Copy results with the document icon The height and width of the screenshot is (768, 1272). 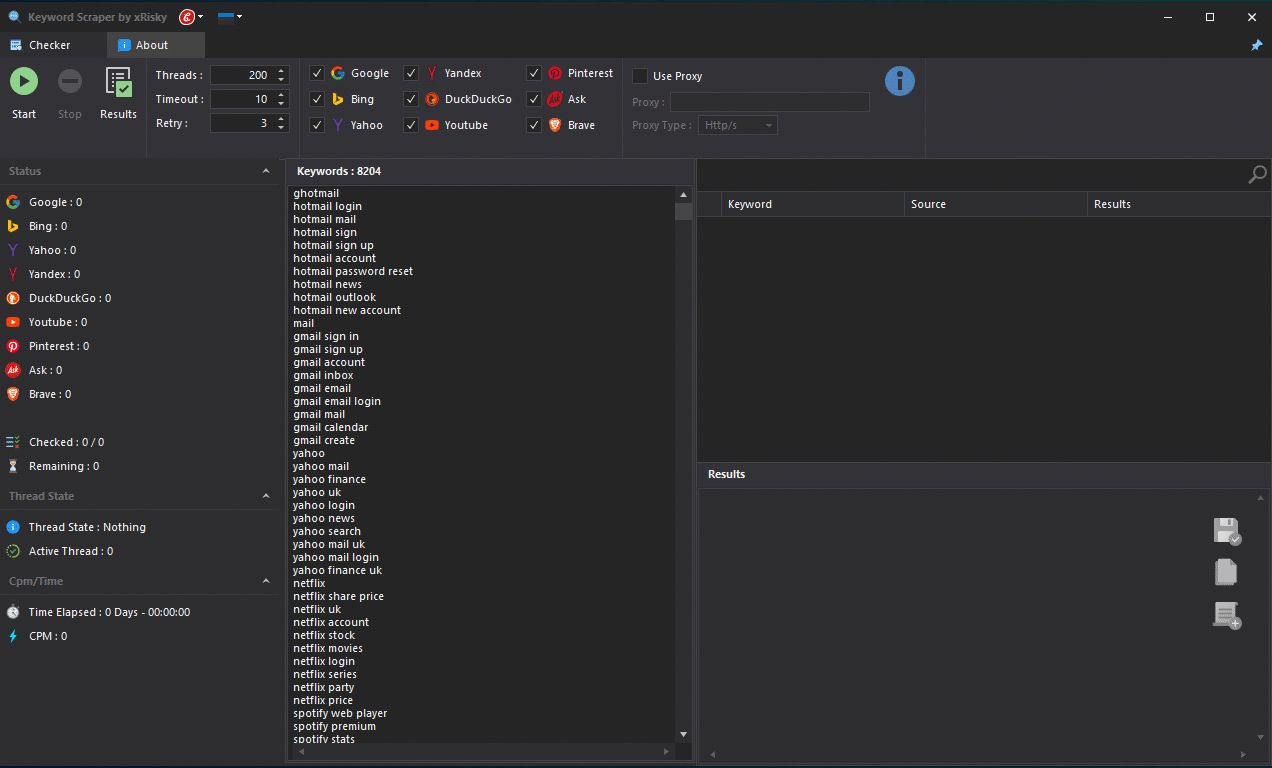(1227, 573)
